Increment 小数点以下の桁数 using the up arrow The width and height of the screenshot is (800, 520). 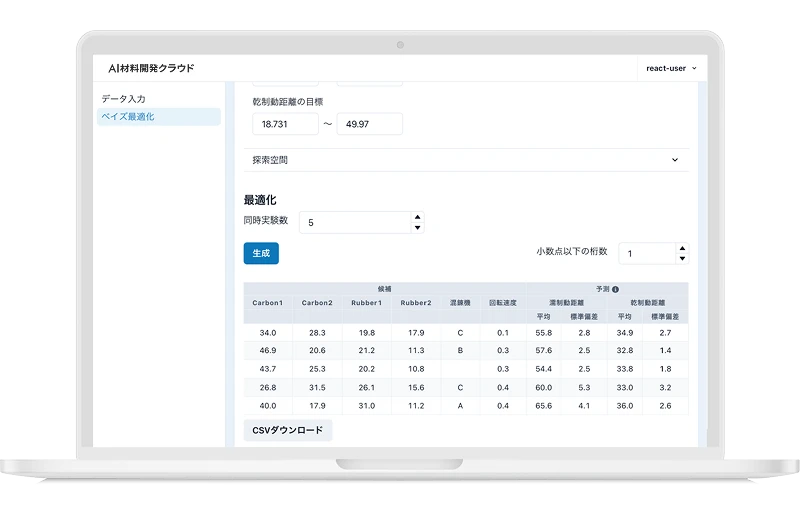point(682,248)
